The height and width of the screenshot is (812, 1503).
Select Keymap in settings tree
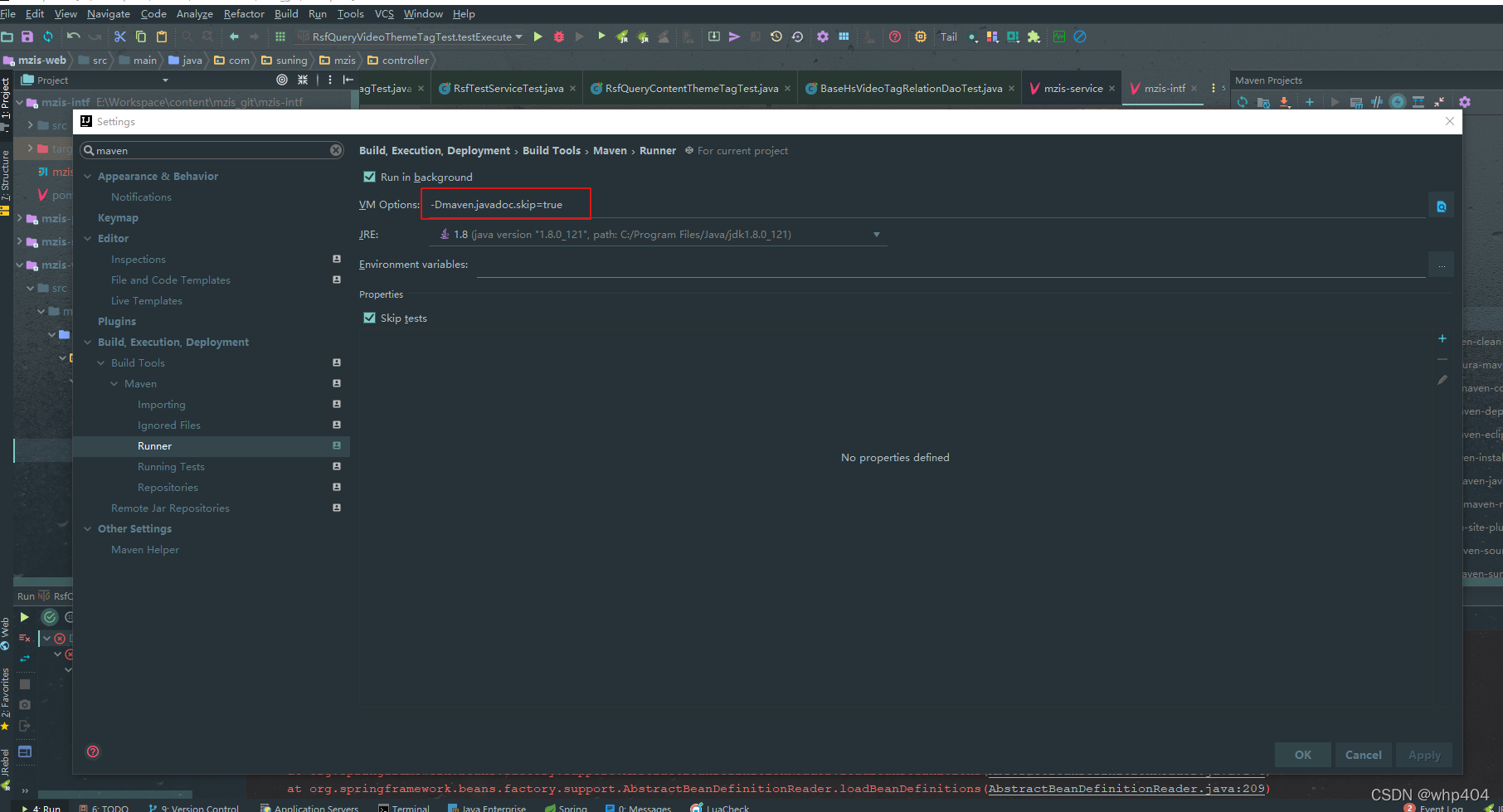118,217
